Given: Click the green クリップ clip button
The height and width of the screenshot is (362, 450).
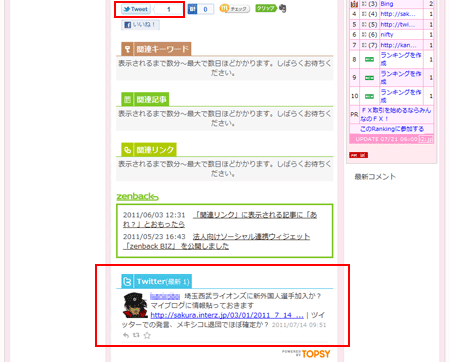Looking at the screenshot, I should [266, 8].
